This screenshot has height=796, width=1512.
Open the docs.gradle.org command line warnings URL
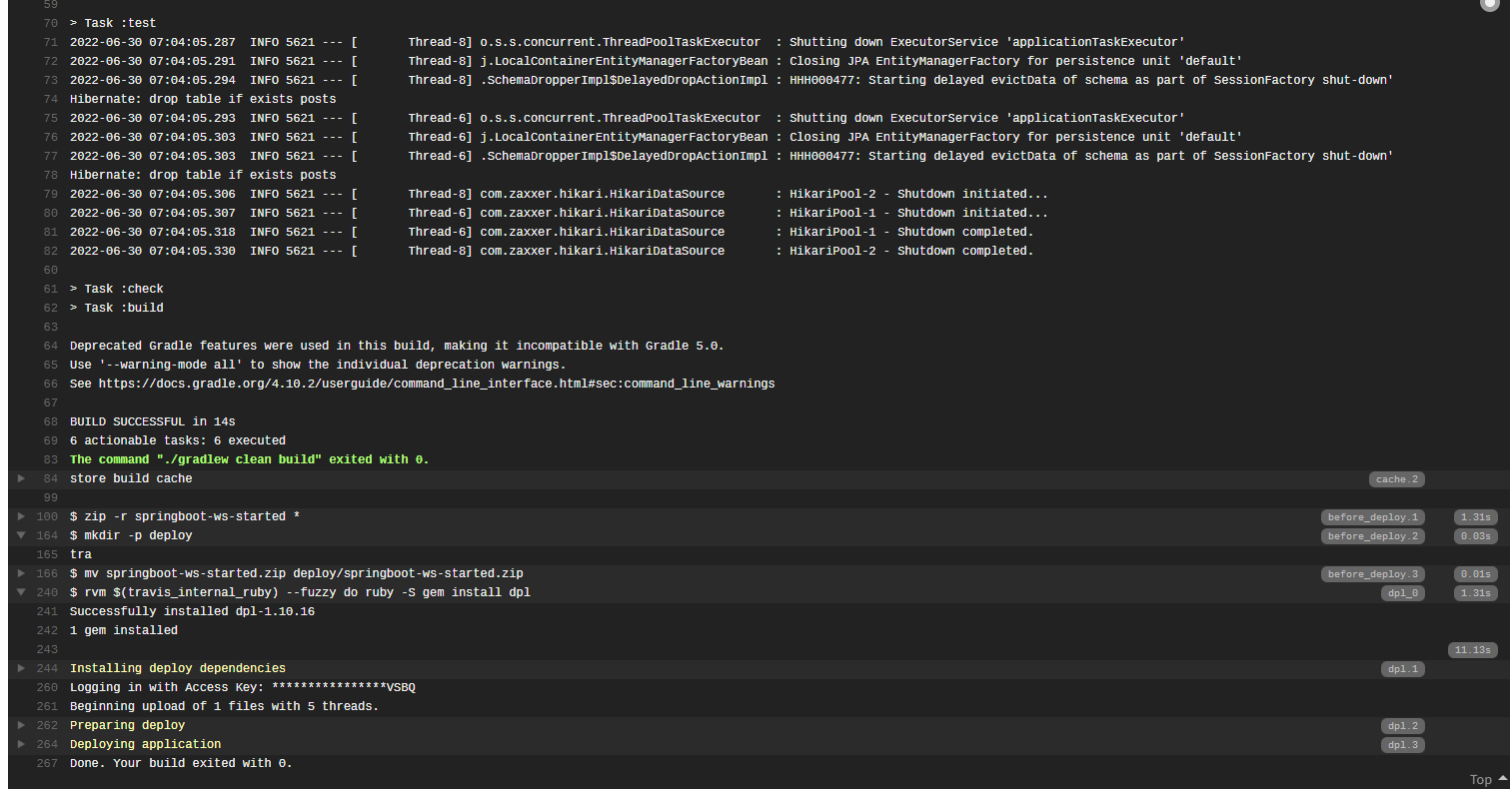tap(436, 384)
